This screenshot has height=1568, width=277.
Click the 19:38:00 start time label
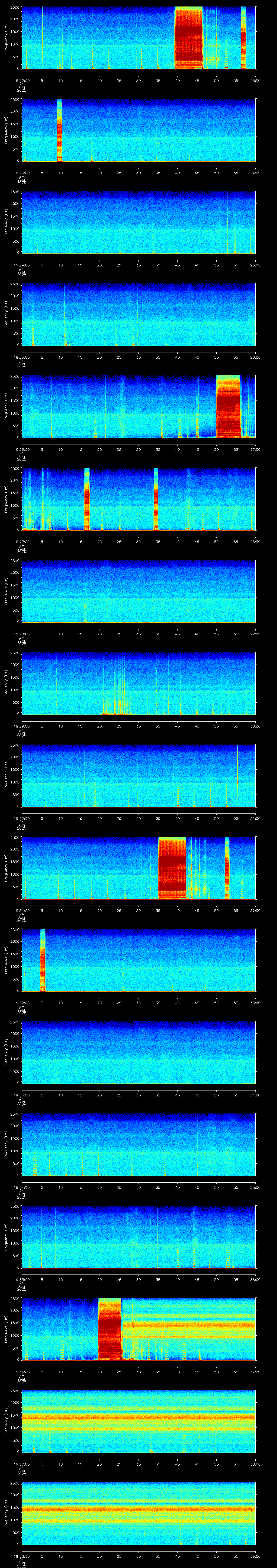pos(21,1556)
